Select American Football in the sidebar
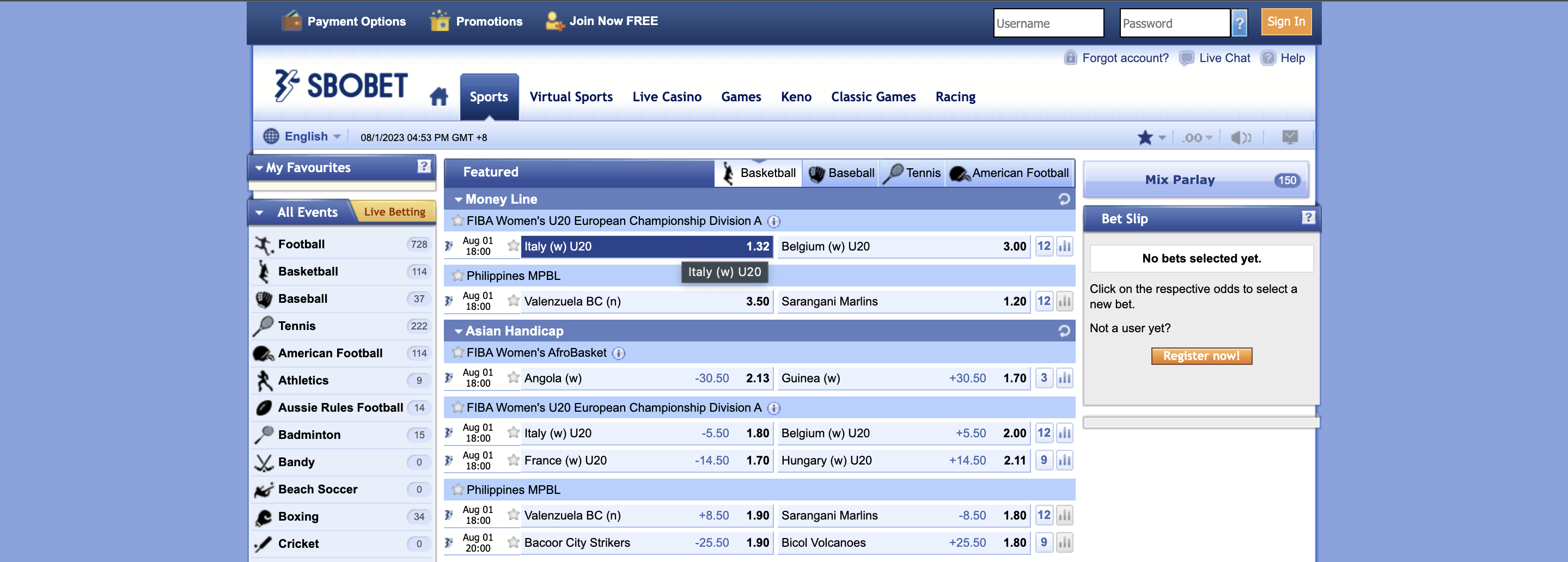The image size is (1568, 562). (341, 353)
